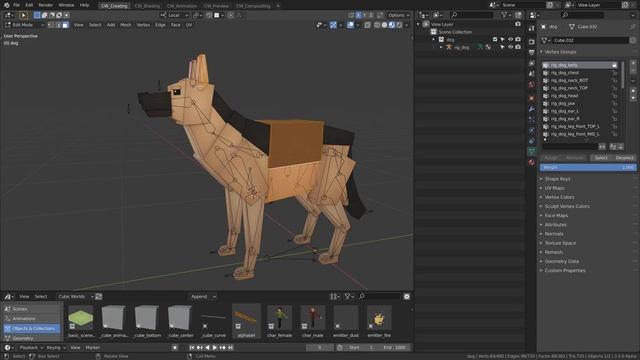Open the Output properties tab icon
640x360 pixels.
coord(531,52)
